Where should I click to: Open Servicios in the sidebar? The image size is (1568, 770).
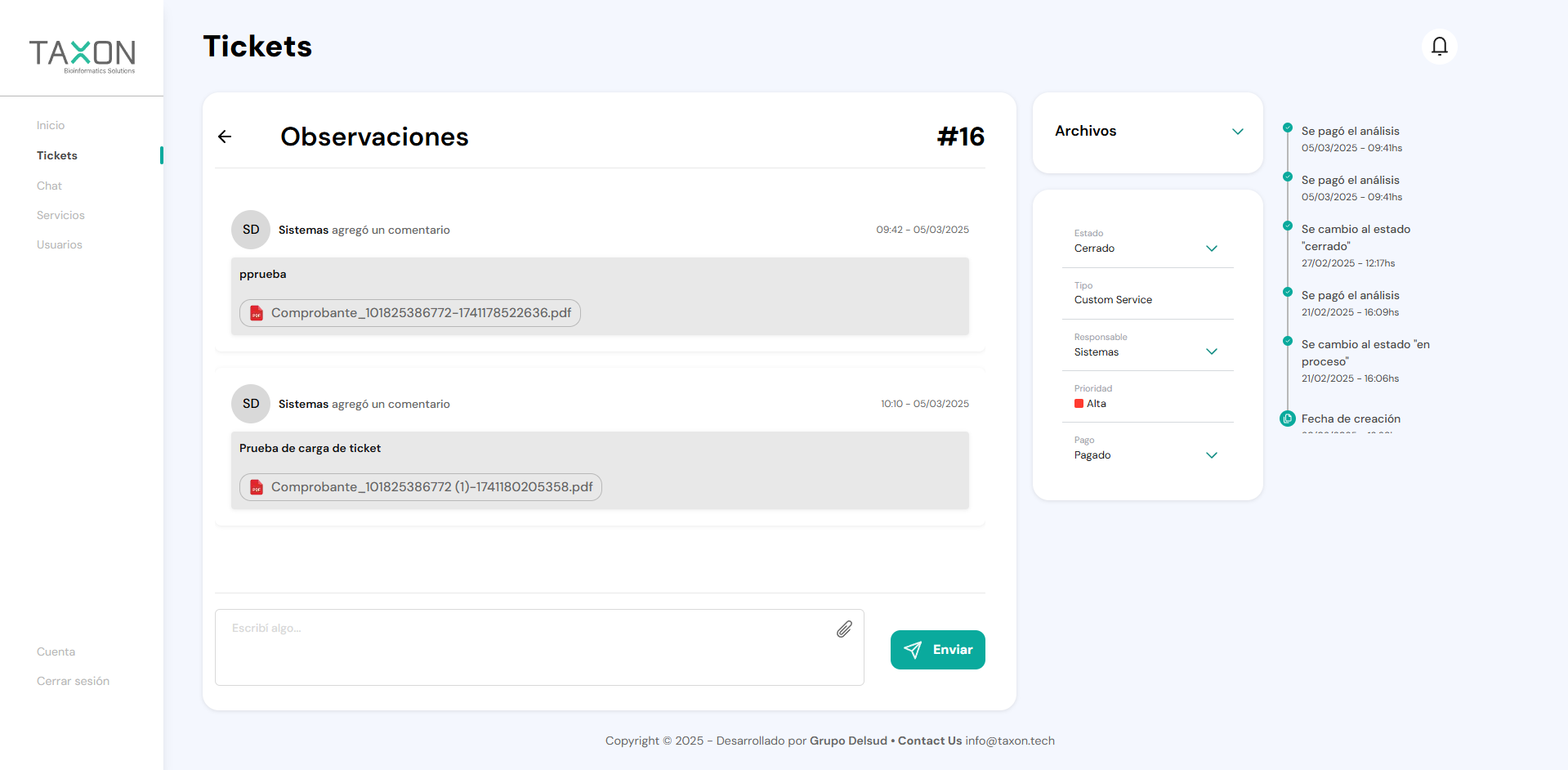[x=60, y=215]
